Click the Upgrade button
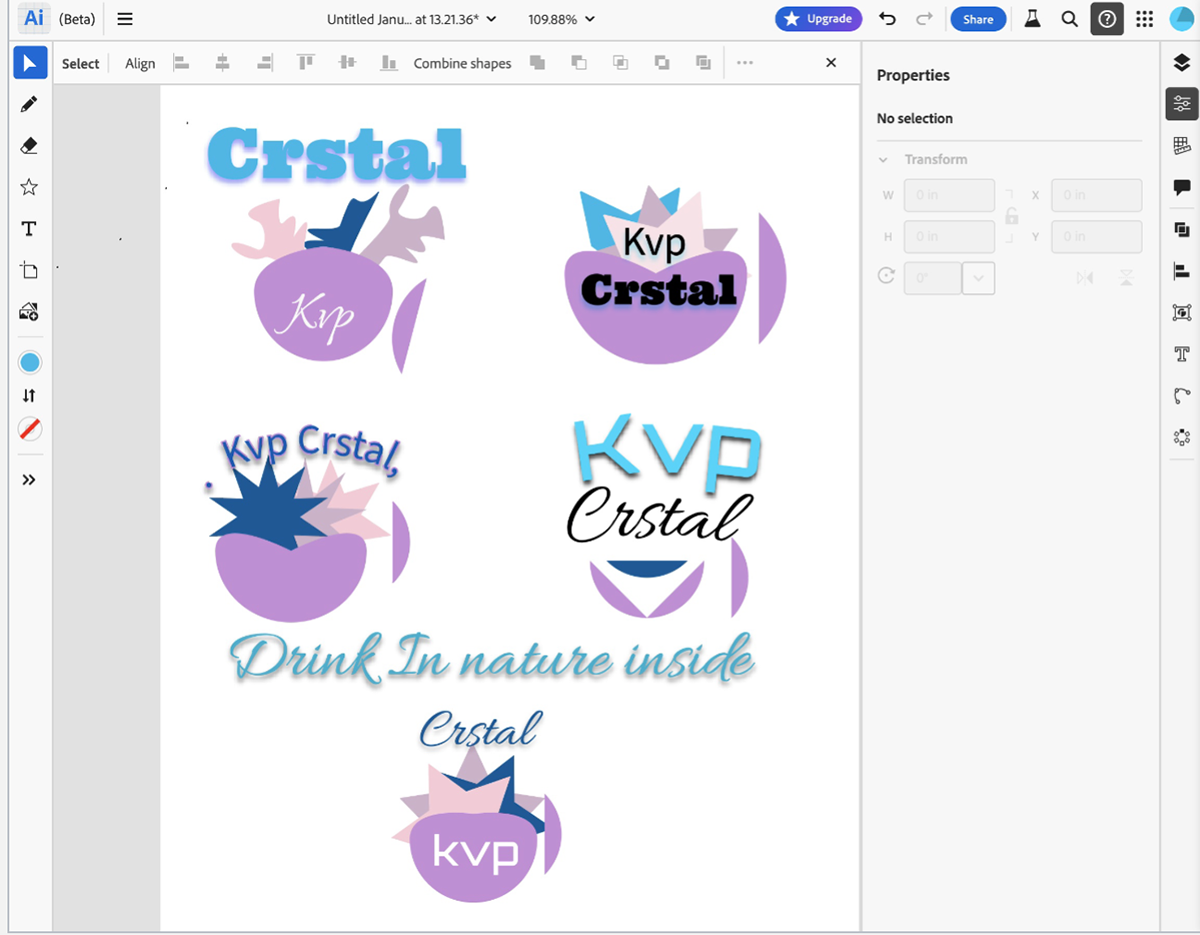Image resolution: width=1200 pixels, height=935 pixels. [x=818, y=19]
